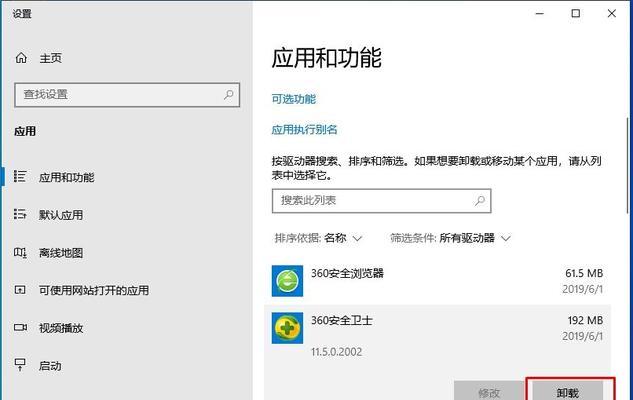This screenshot has height=400, width=633.
Task: Click the home icon beside 主页
Action: [x=21, y=58]
